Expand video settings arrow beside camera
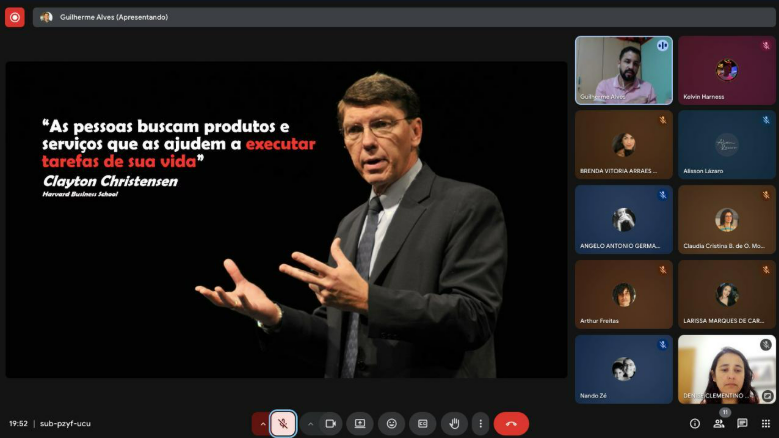 [x=310, y=423]
